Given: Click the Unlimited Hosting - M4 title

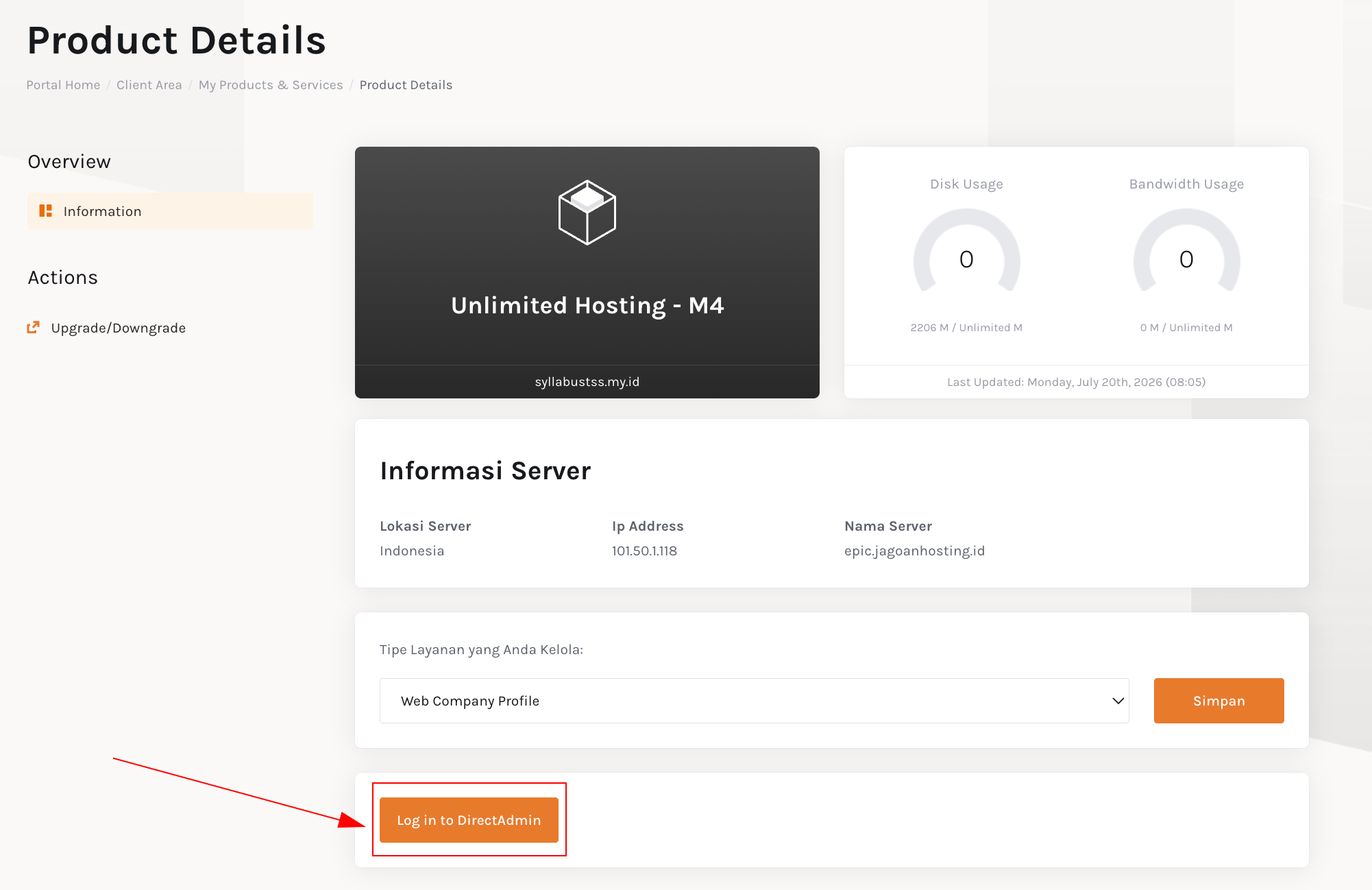Looking at the screenshot, I should tap(587, 305).
